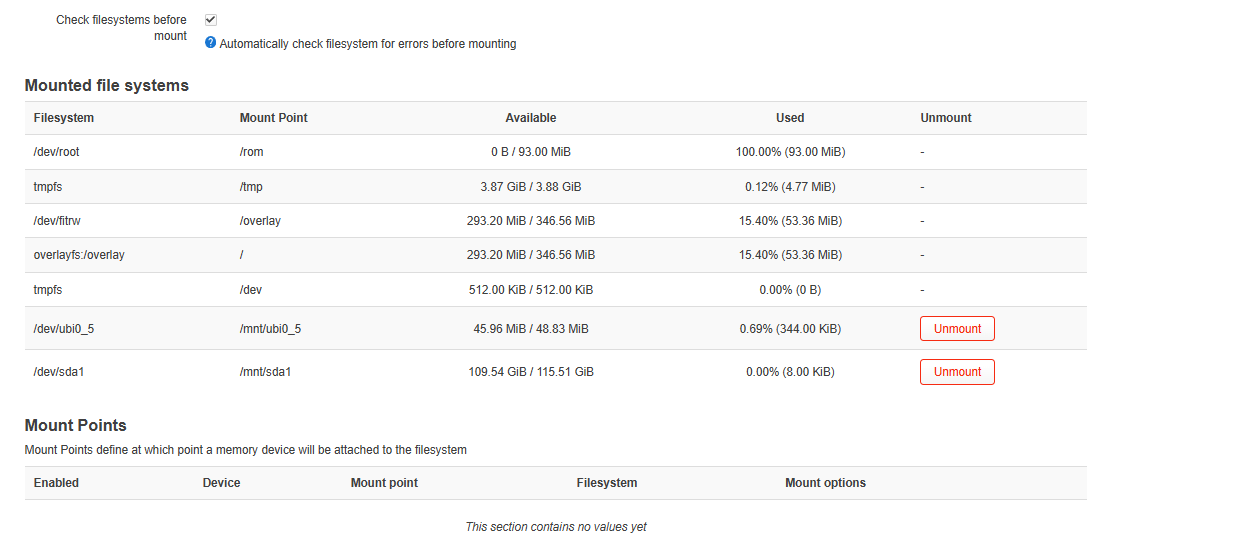
Task: Unmount the /dev/ubi0_5 filesystem
Action: click(957, 328)
